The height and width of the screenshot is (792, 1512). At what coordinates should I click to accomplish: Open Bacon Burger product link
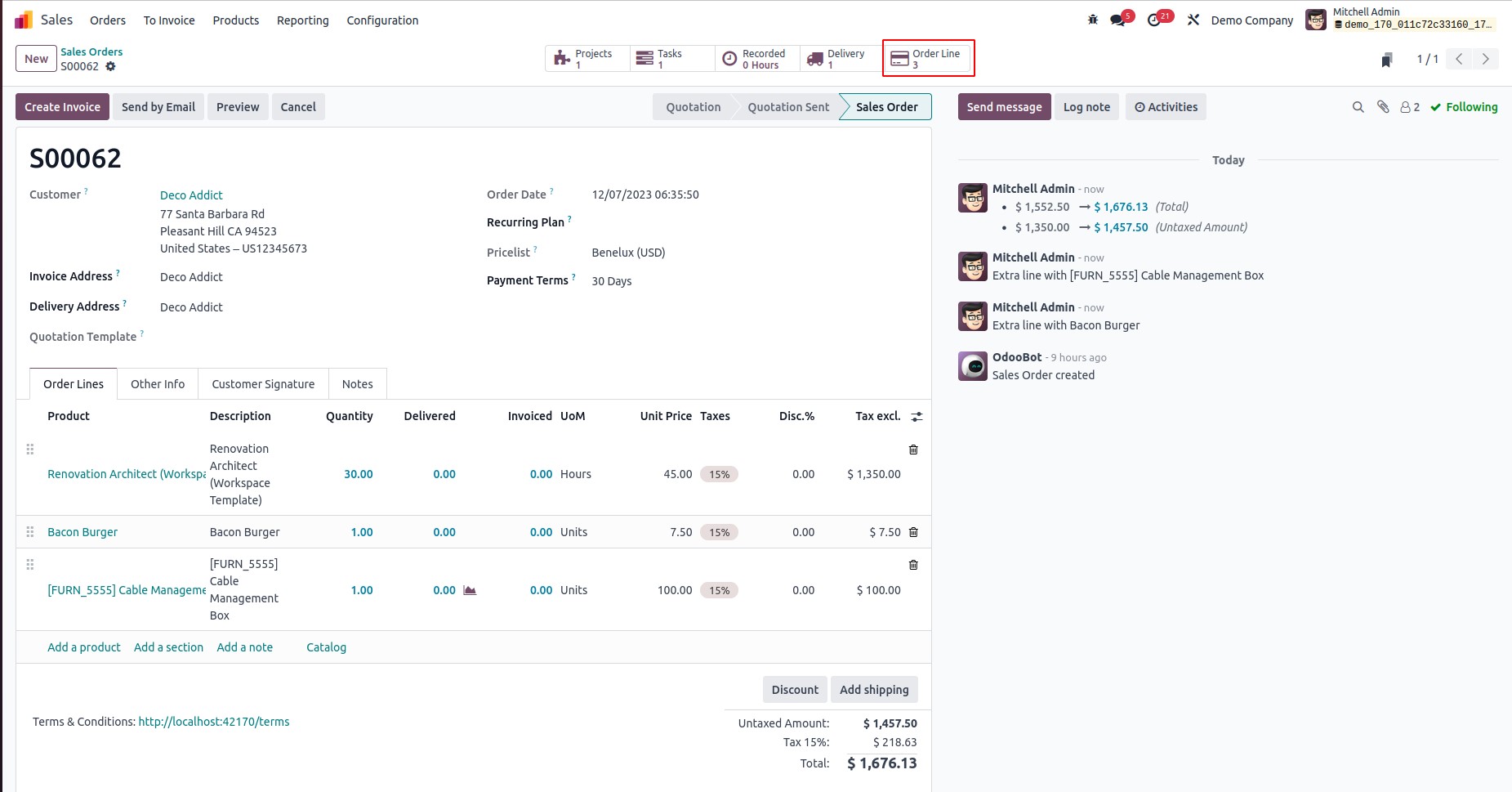[x=83, y=532]
